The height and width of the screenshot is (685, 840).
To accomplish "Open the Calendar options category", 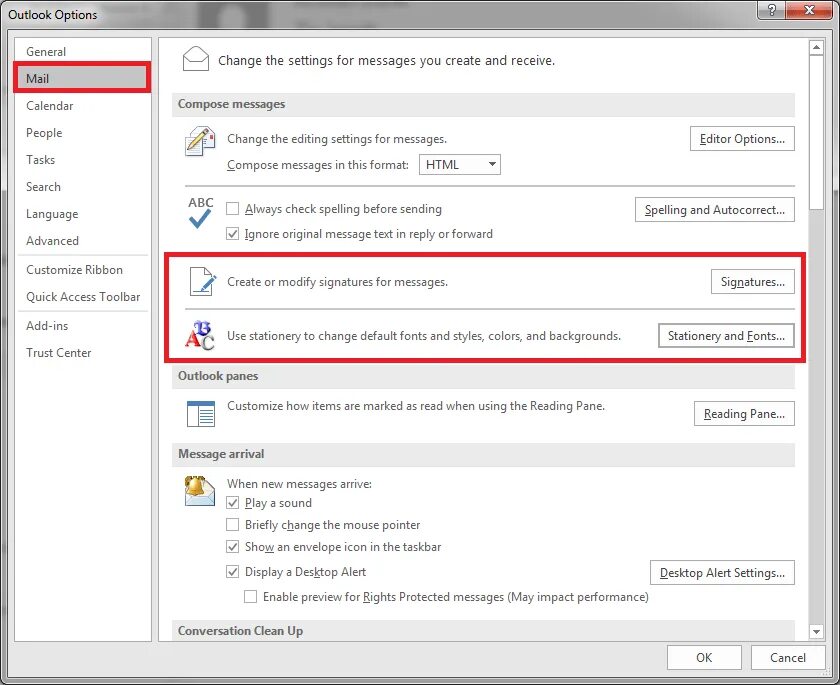I will 82,106.
